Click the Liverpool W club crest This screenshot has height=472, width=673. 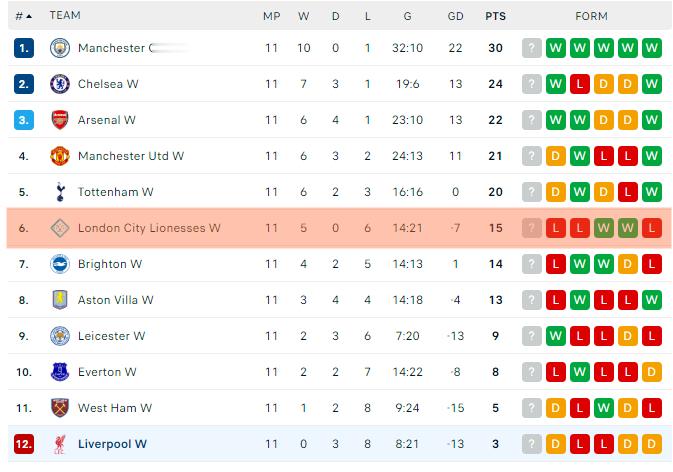pos(60,444)
